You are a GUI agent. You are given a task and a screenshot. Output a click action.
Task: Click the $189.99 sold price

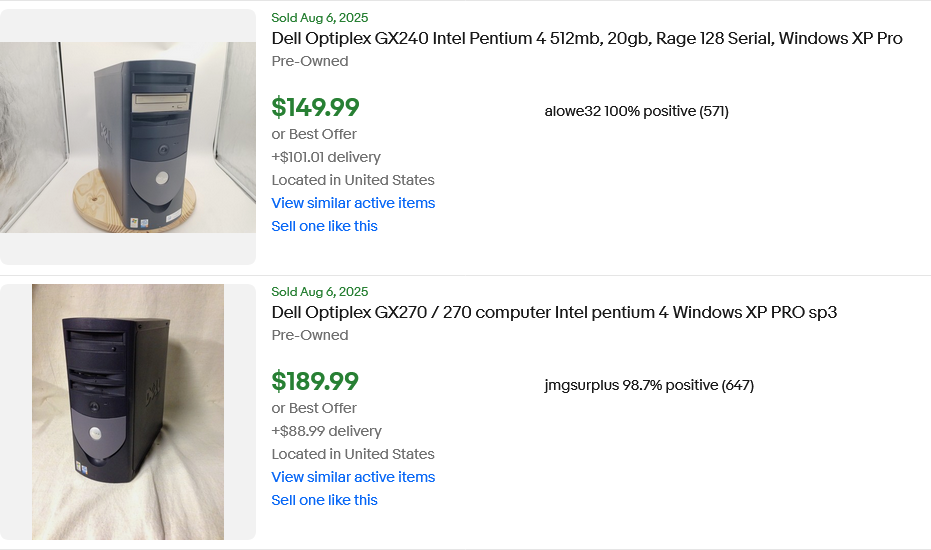(315, 382)
